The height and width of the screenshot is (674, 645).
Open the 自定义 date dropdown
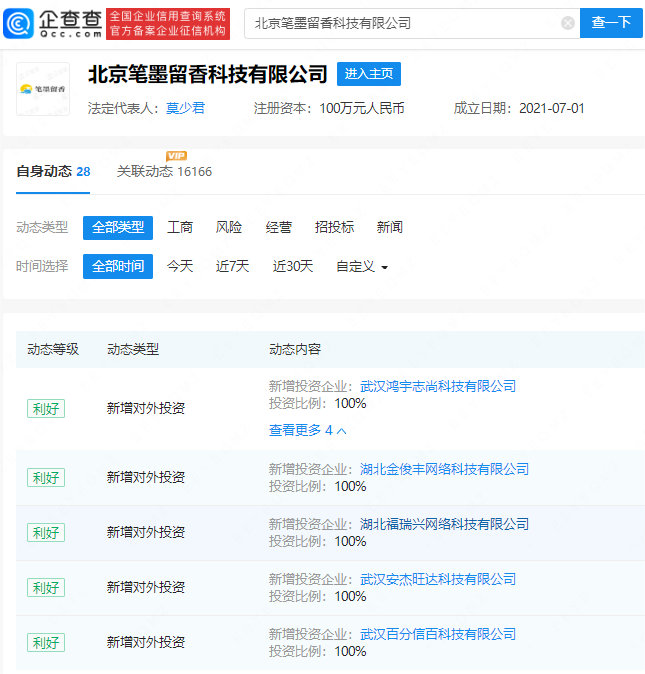(362, 267)
